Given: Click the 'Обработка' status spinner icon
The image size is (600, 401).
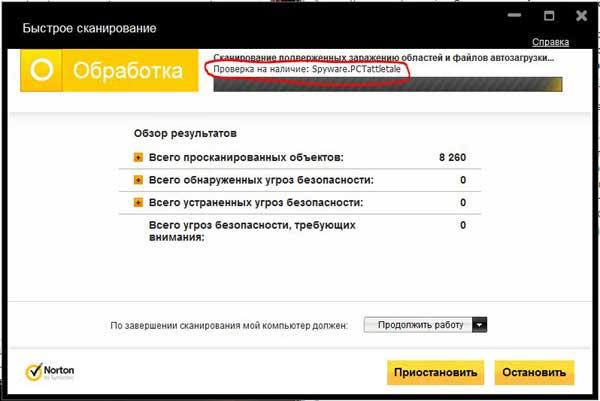Looking at the screenshot, I should [x=41, y=70].
